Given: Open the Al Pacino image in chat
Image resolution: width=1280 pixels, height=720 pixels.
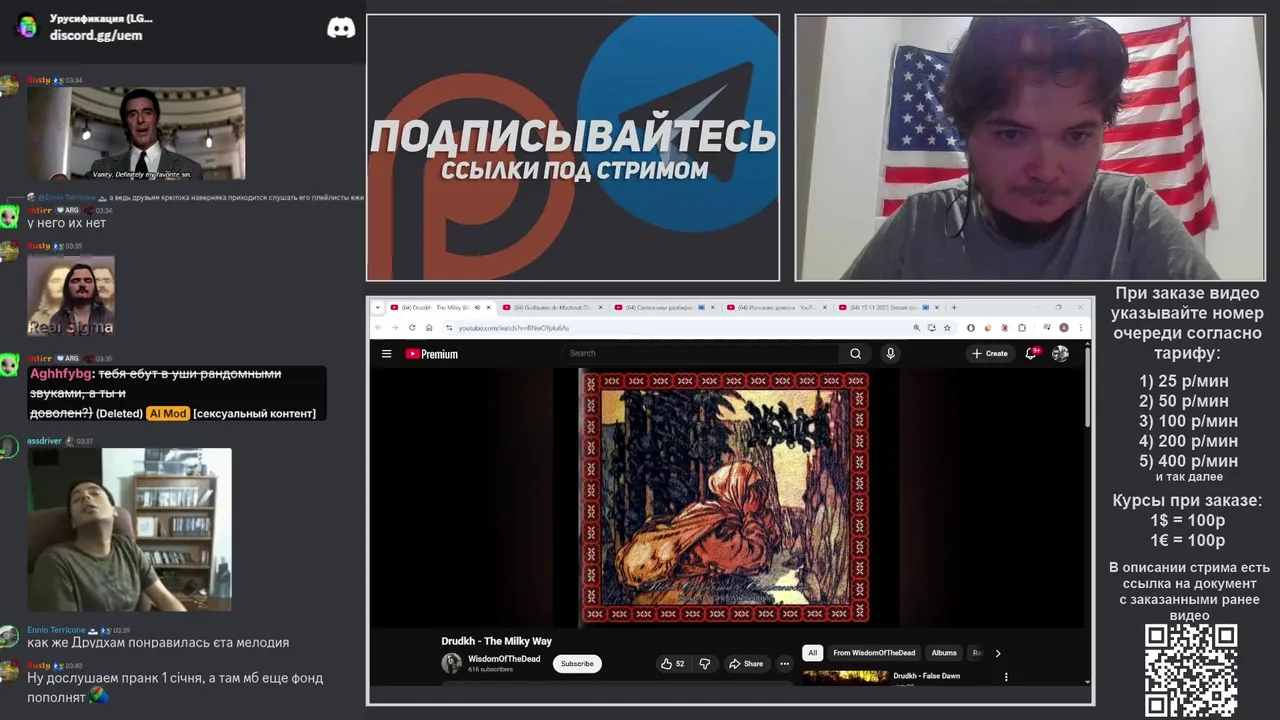Looking at the screenshot, I should (136, 133).
